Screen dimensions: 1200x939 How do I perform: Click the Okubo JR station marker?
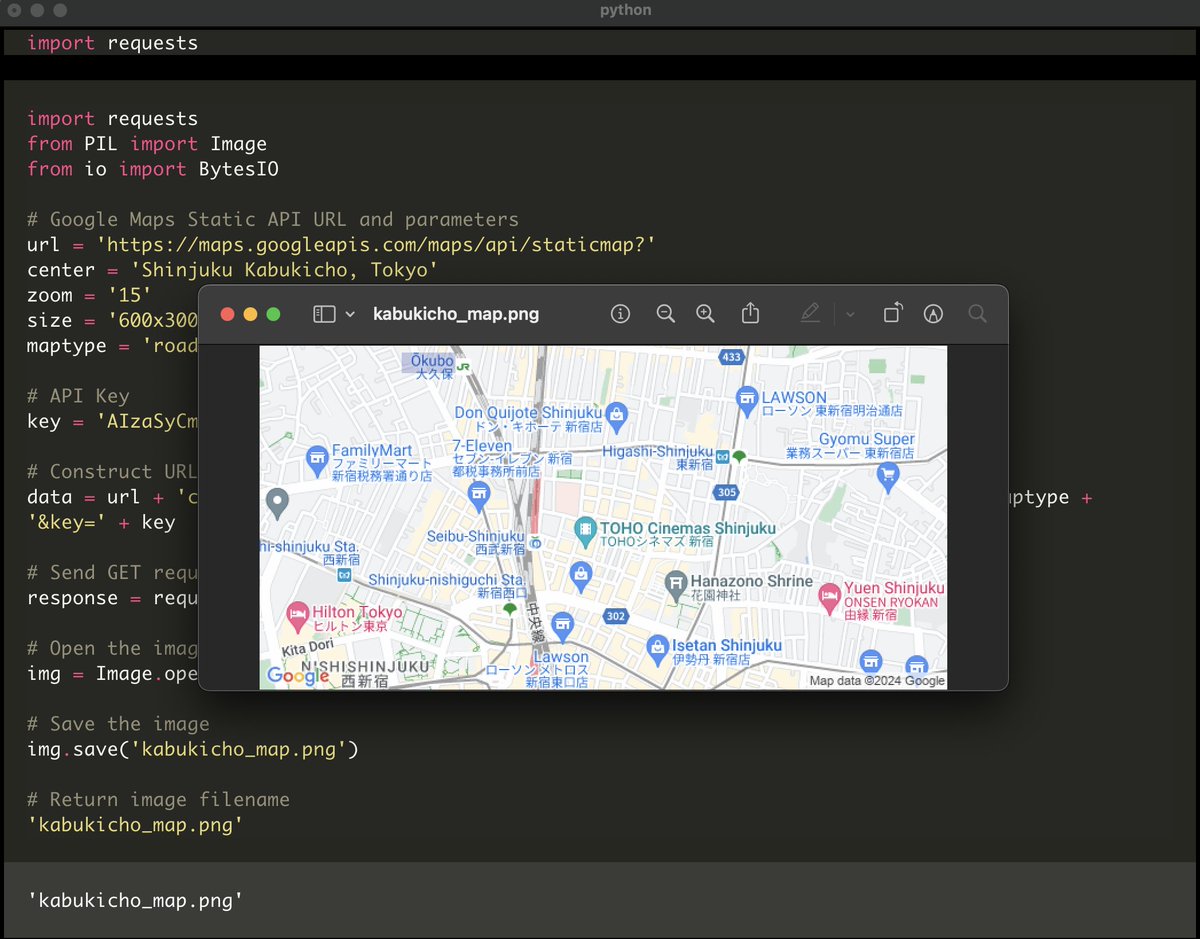pos(463,367)
